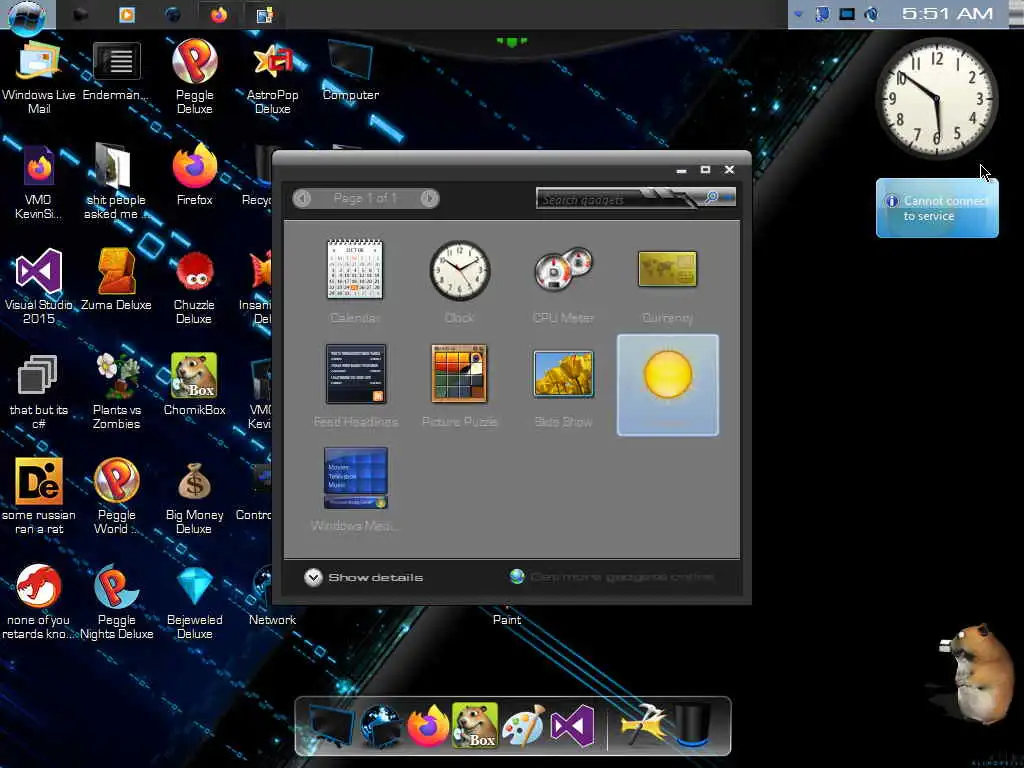Open the Firefox desktop shortcut
Screen dimensions: 1024x768
tap(194, 175)
